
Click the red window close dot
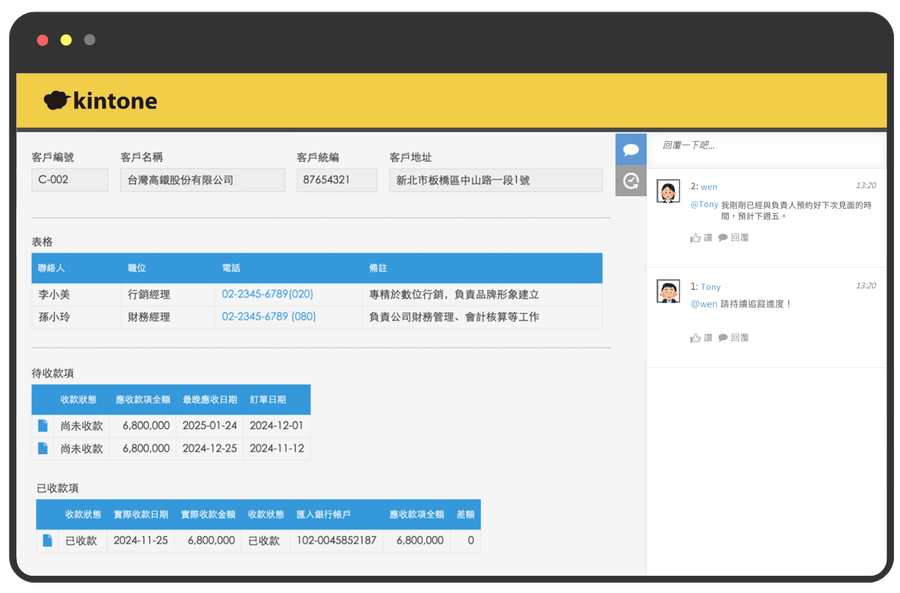(x=42, y=40)
